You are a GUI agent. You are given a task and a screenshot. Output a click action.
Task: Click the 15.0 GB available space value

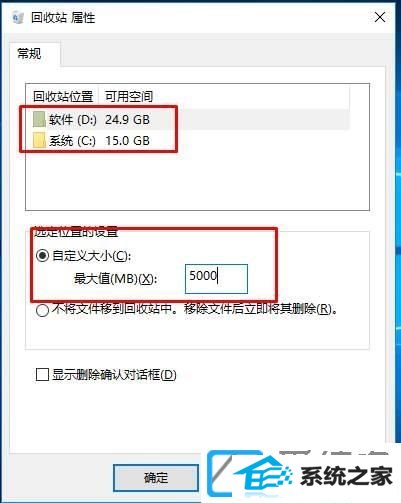127,141
